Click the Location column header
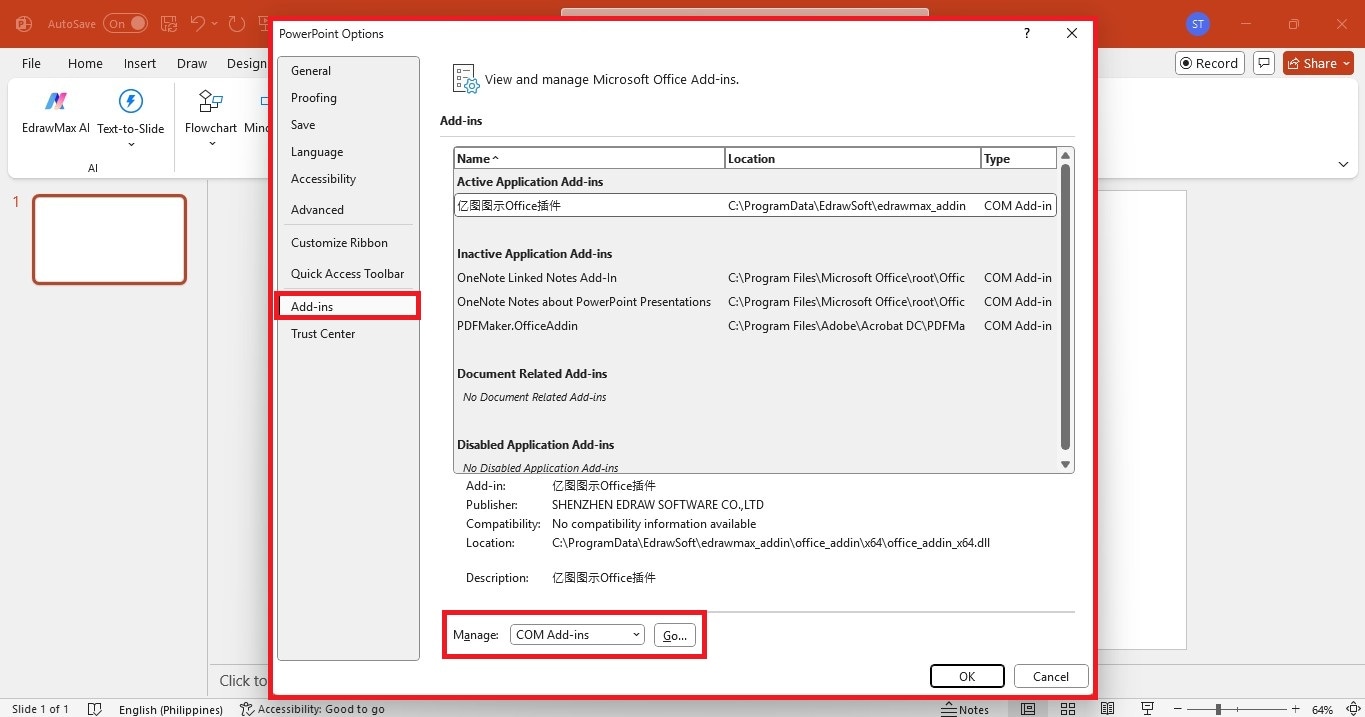1365x717 pixels. coord(853,158)
